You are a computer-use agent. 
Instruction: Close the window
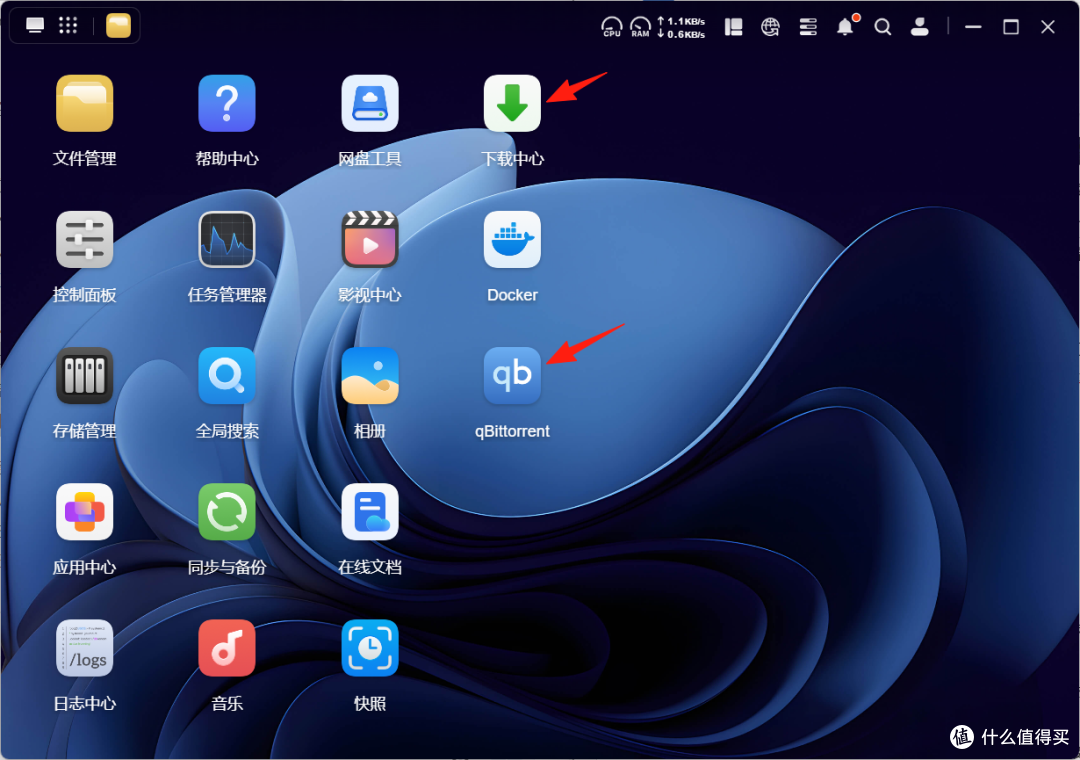click(1048, 27)
